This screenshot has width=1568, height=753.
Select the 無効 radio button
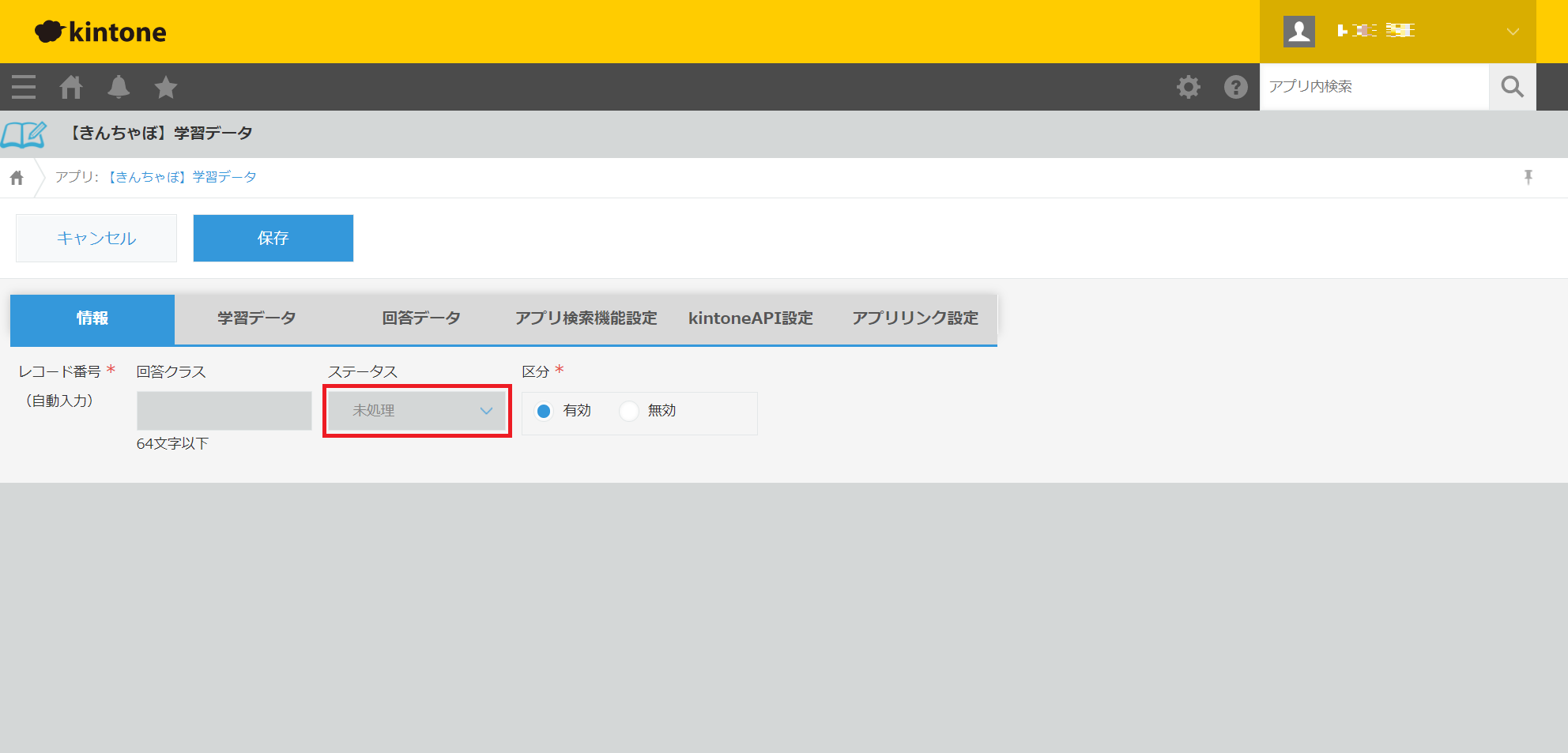tap(629, 411)
